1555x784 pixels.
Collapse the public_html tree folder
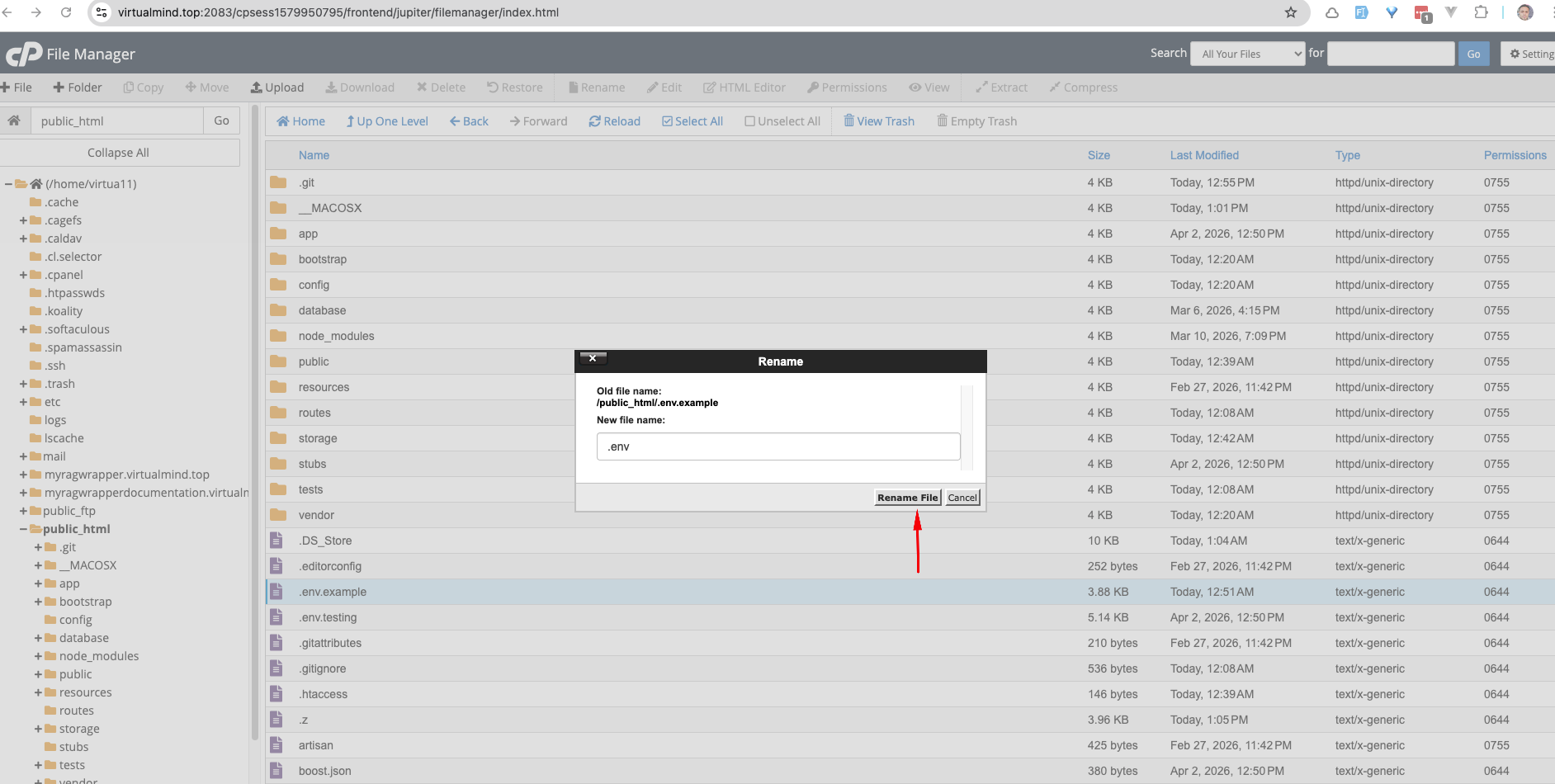point(23,529)
